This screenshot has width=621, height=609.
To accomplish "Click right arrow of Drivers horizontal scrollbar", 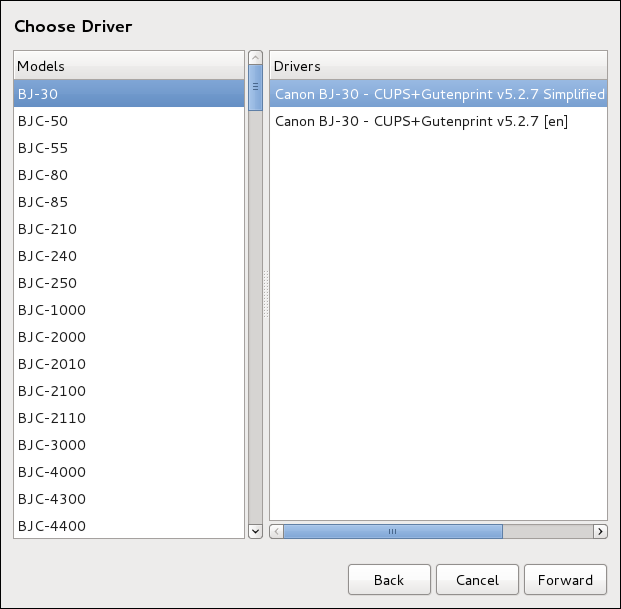I will 600,532.
